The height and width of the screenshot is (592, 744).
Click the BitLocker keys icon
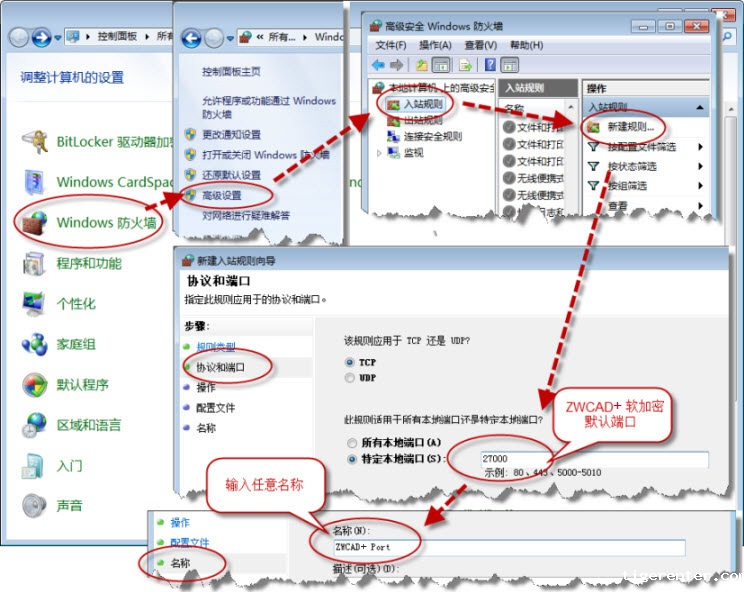(x=35, y=141)
